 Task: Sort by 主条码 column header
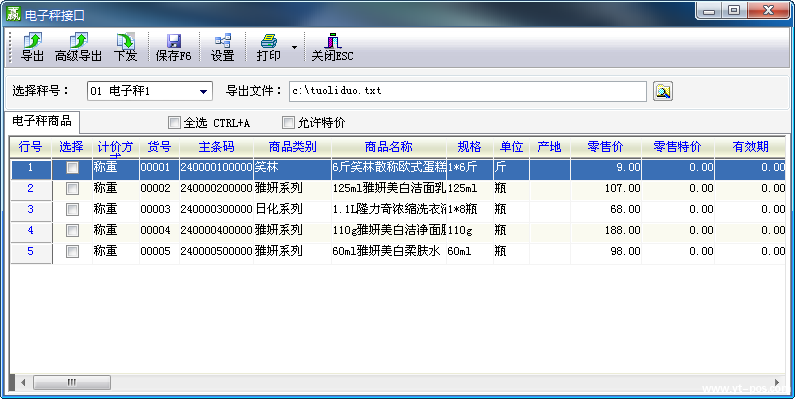pos(216,147)
